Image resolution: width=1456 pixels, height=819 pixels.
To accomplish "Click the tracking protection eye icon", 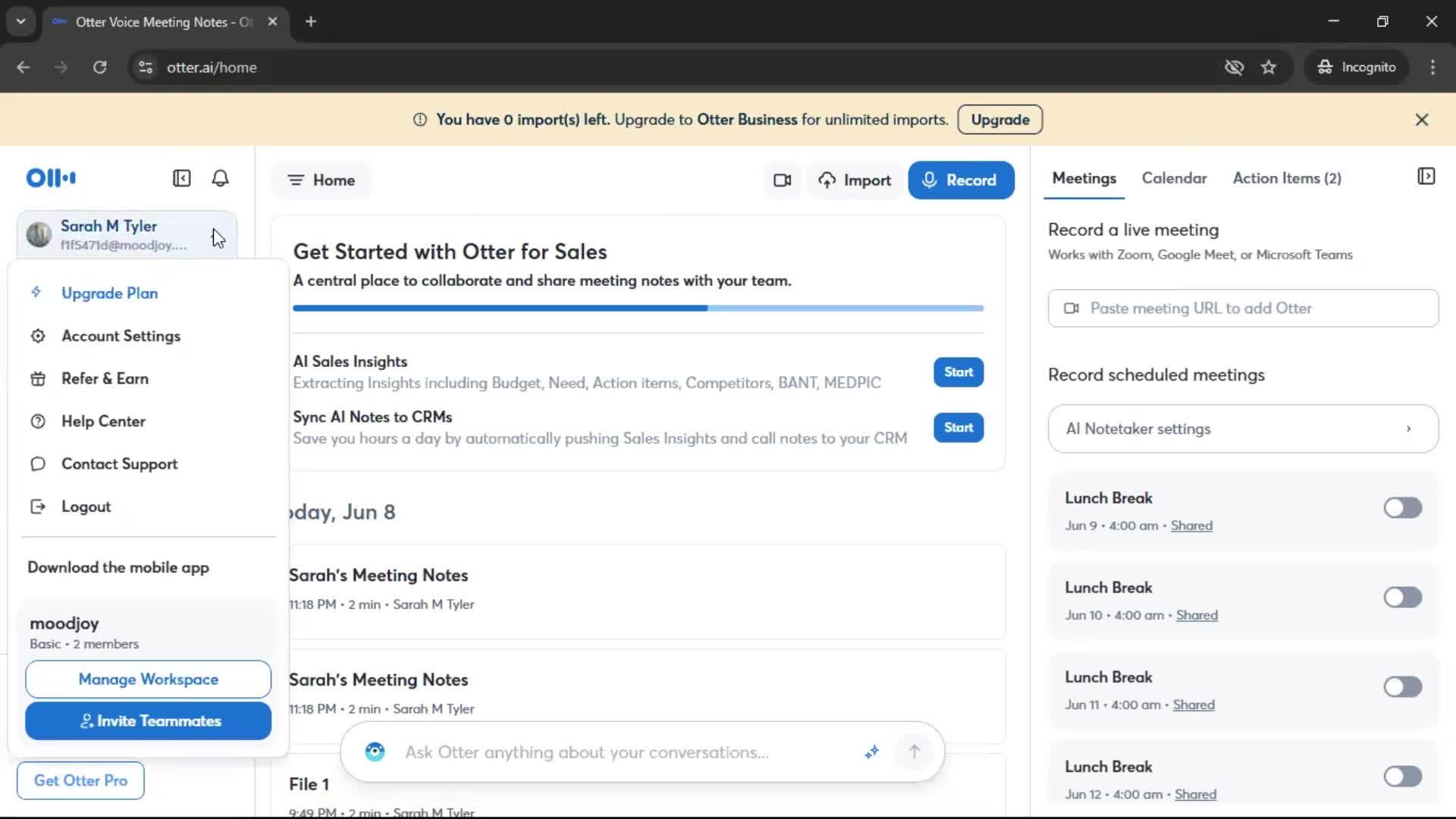I will [1234, 67].
